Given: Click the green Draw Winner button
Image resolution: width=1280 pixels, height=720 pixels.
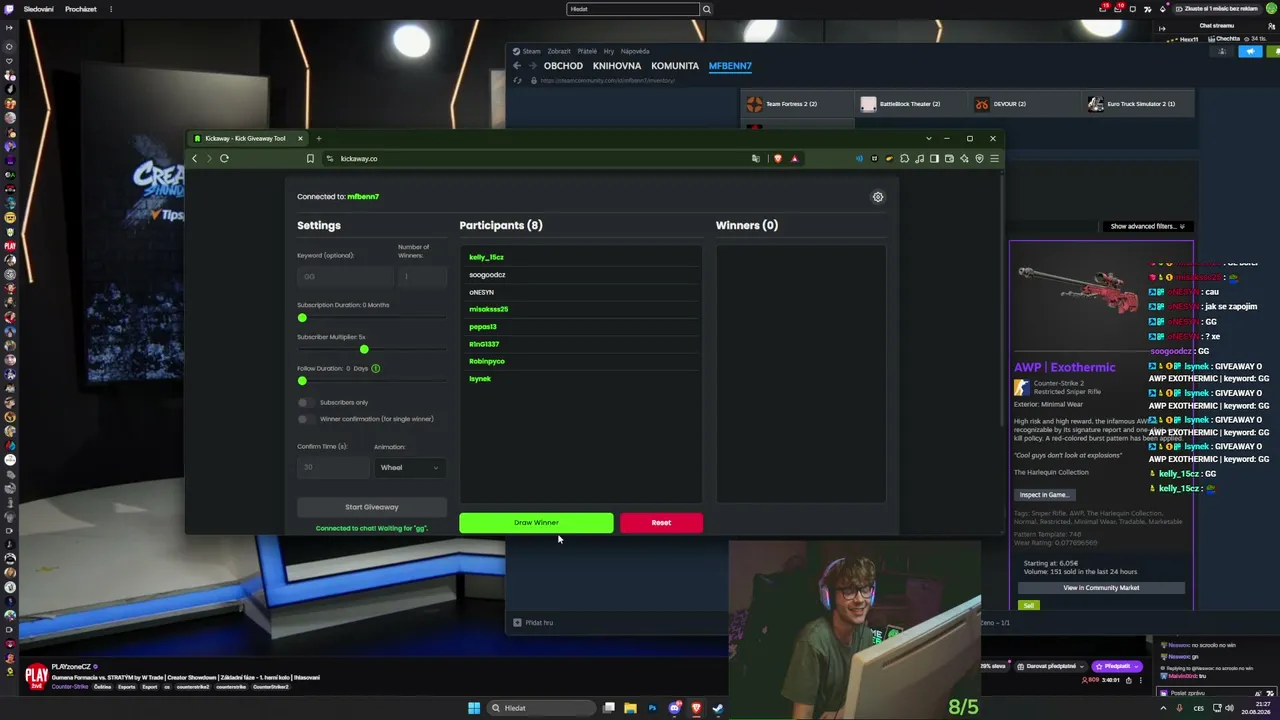Looking at the screenshot, I should point(536,522).
